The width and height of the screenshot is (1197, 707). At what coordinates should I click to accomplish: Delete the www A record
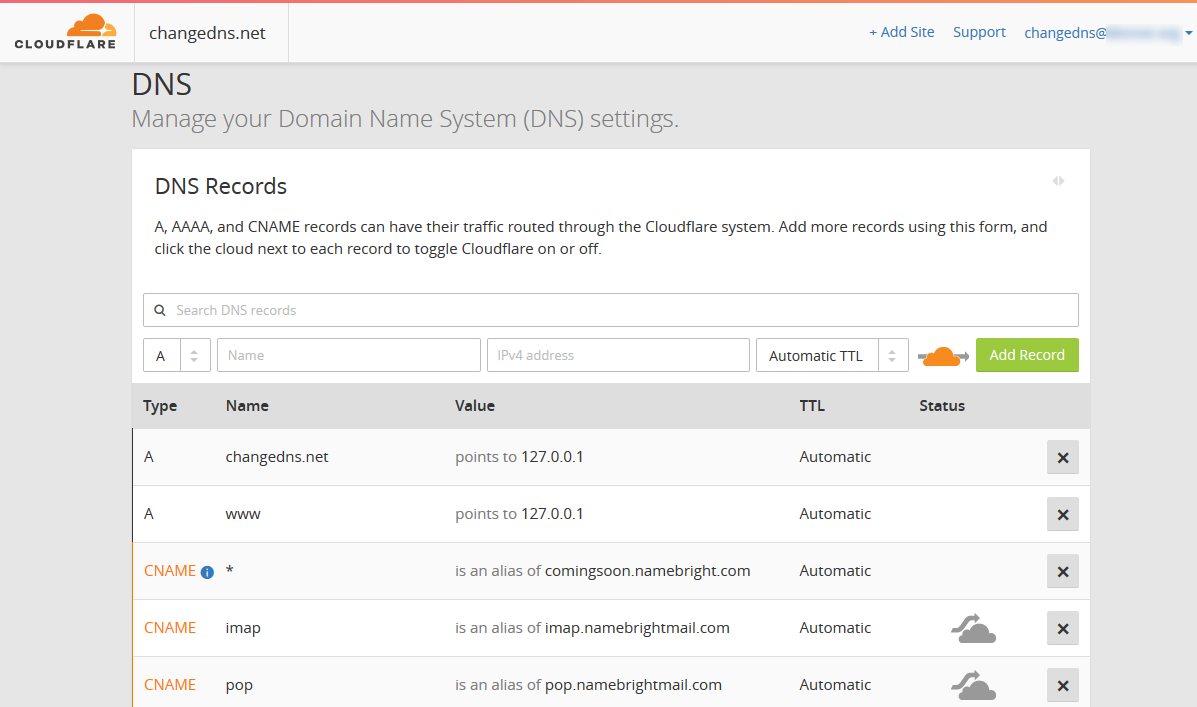[1062, 515]
